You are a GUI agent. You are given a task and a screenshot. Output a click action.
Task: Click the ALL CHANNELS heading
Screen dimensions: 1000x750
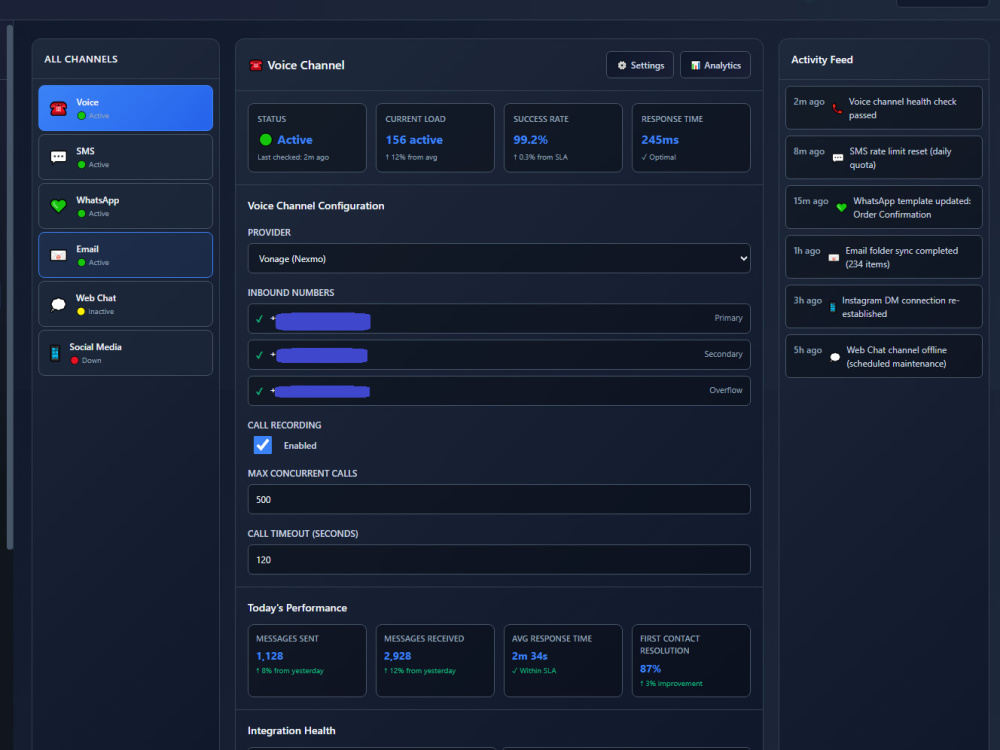click(81, 59)
